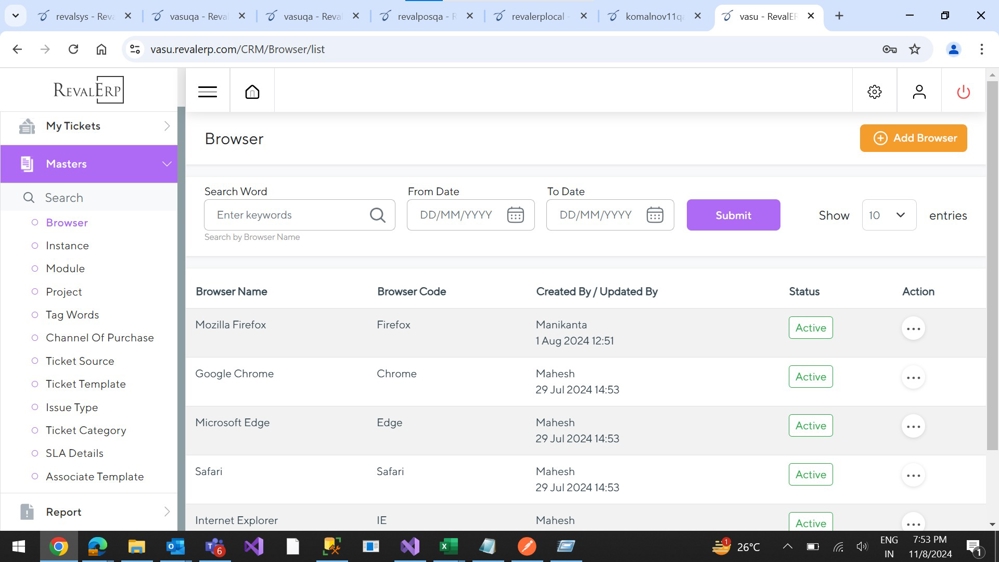Image resolution: width=999 pixels, height=562 pixels.
Task: Open settings gear icon in header
Action: point(874,92)
